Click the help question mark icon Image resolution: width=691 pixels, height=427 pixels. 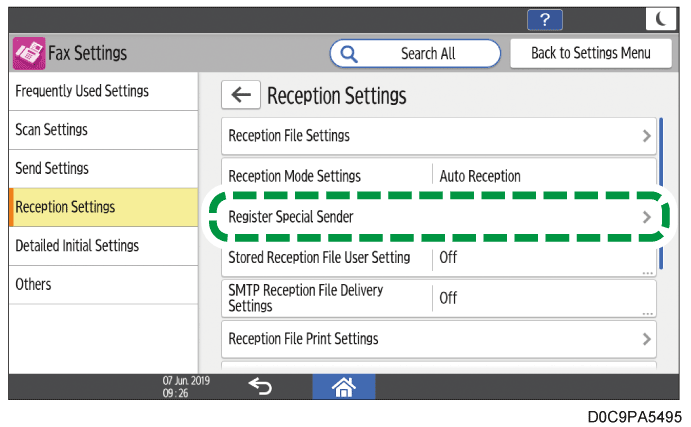pos(546,19)
